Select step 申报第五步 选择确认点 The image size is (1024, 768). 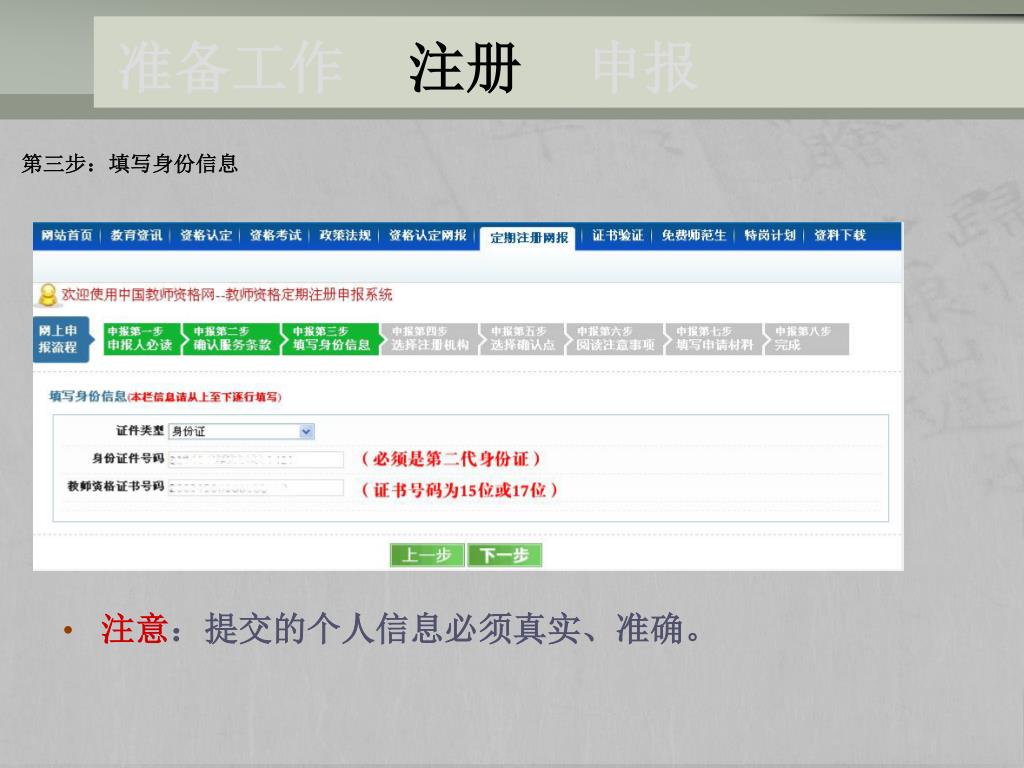pyautogui.click(x=522, y=339)
